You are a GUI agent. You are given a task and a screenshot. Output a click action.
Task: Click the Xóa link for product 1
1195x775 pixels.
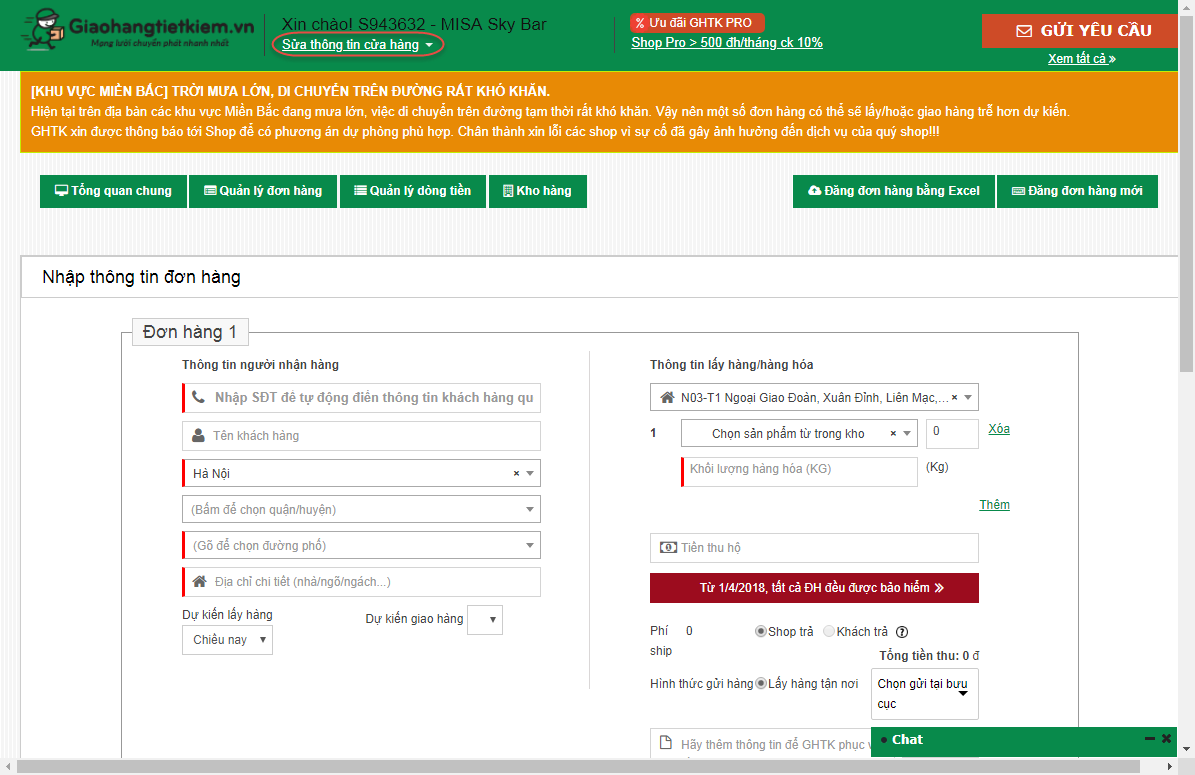[999, 429]
